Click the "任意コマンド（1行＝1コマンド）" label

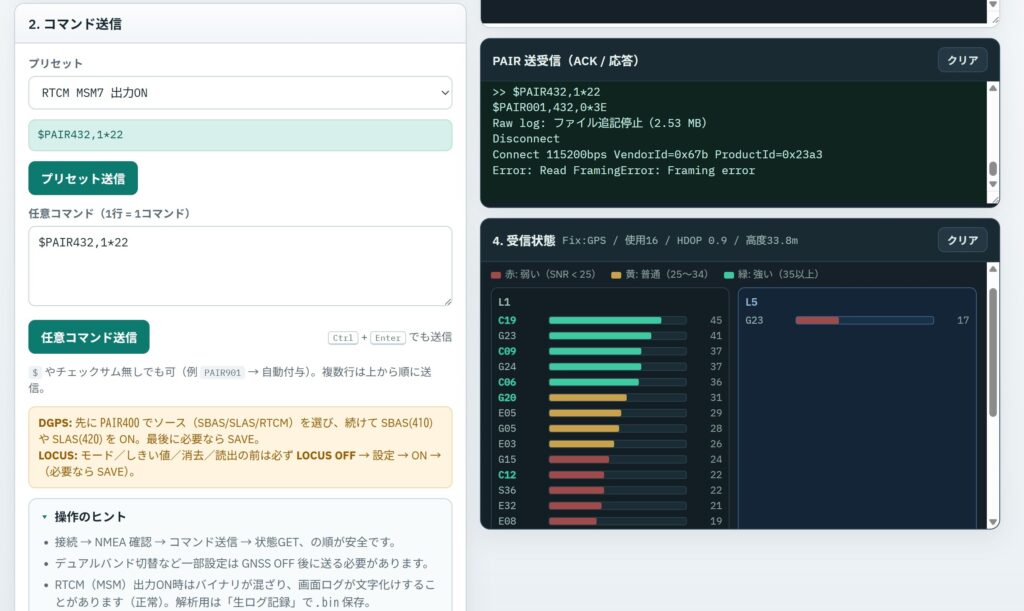[x=109, y=213]
